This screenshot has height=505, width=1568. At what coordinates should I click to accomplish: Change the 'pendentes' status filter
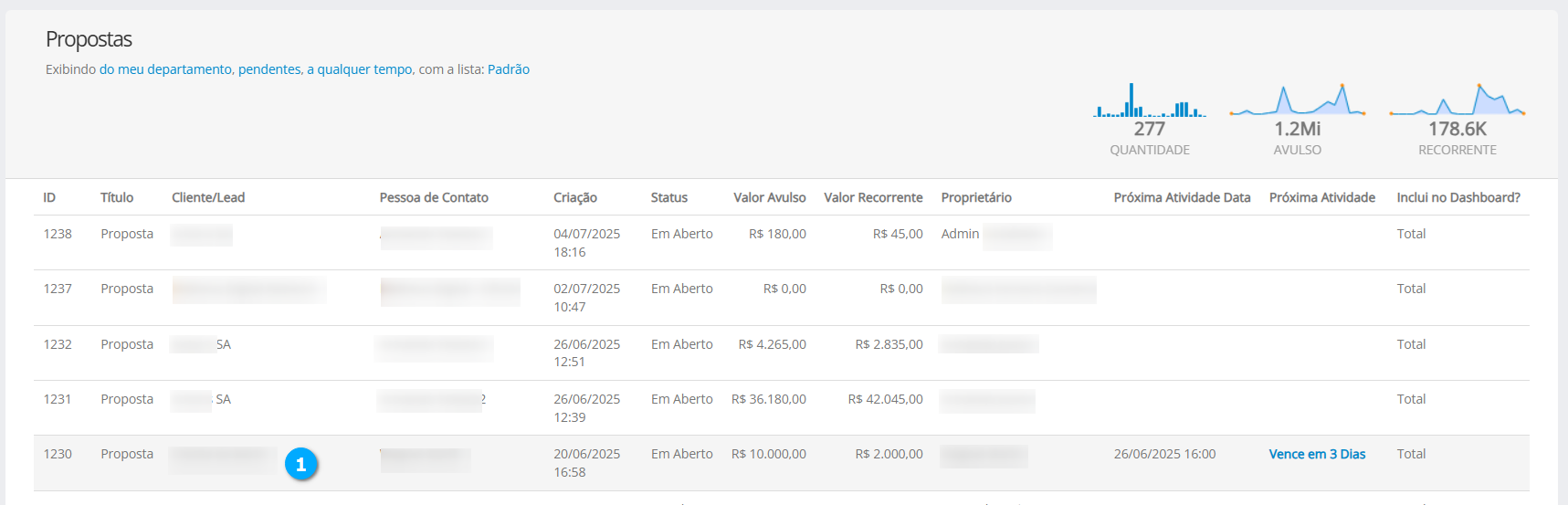[x=269, y=69]
